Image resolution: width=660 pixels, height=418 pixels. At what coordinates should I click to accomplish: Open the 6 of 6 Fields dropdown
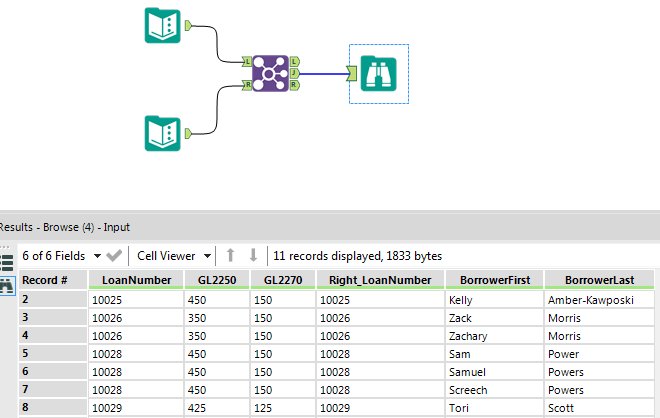pos(61,256)
